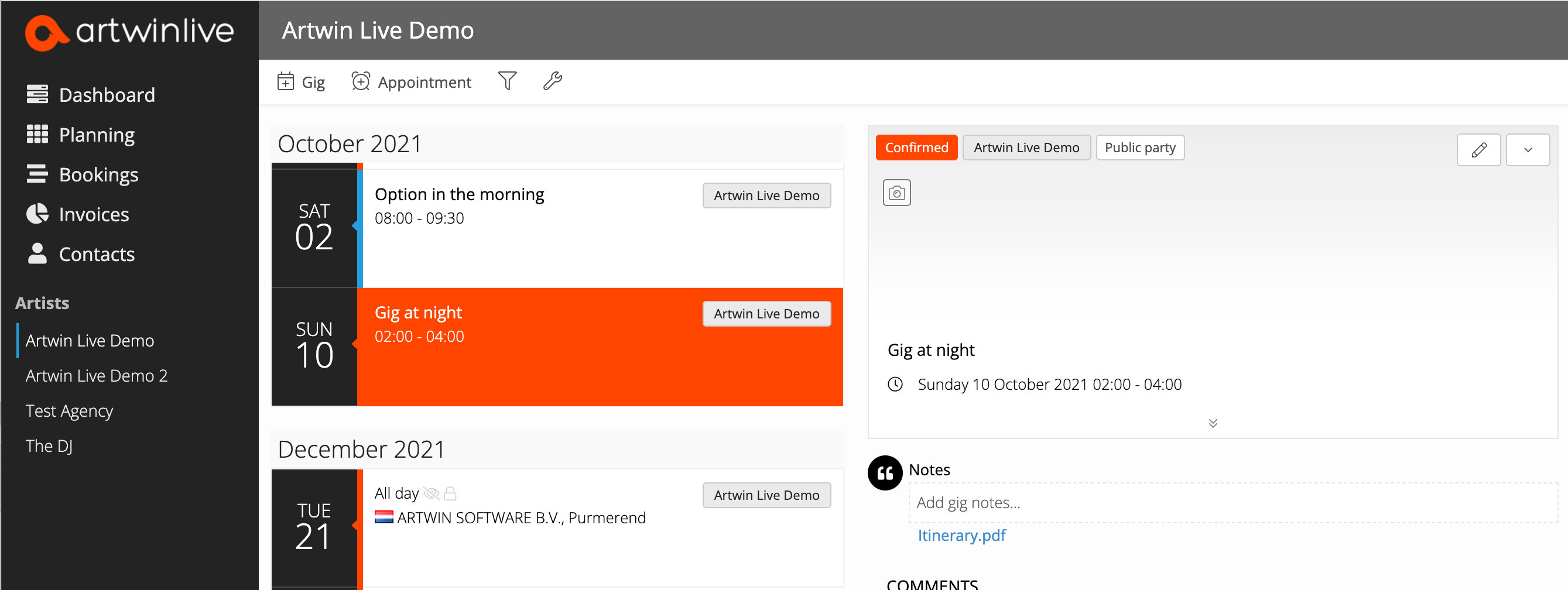Click the Bookings list icon
The height and width of the screenshot is (590, 1568).
click(x=37, y=174)
